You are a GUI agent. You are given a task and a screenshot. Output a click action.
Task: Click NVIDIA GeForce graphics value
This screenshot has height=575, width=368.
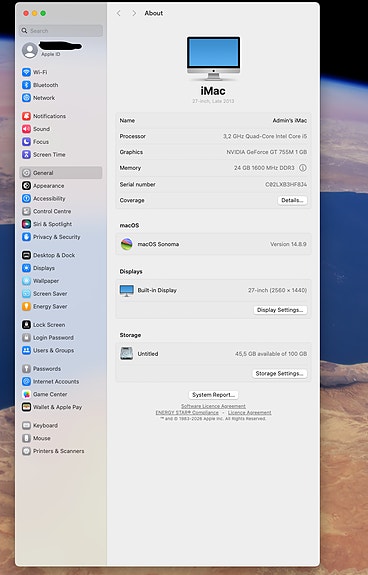(x=266, y=152)
